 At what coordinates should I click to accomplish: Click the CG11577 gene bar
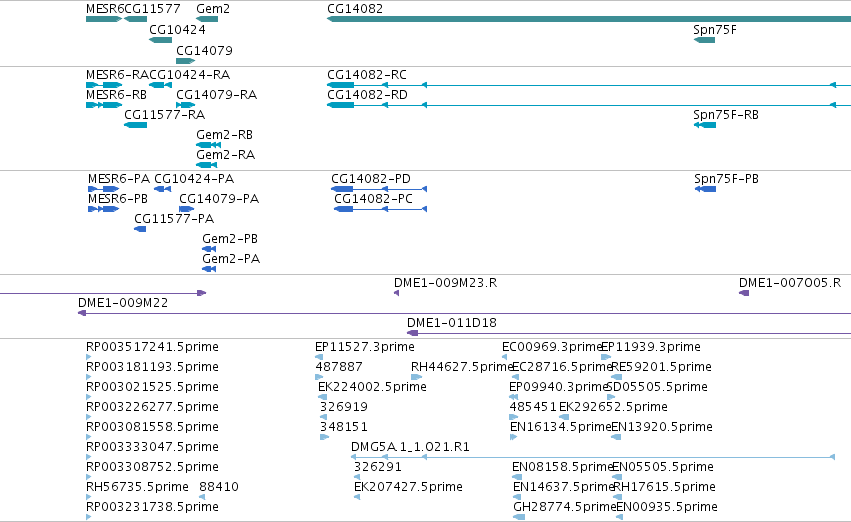pyautogui.click(x=135, y=19)
